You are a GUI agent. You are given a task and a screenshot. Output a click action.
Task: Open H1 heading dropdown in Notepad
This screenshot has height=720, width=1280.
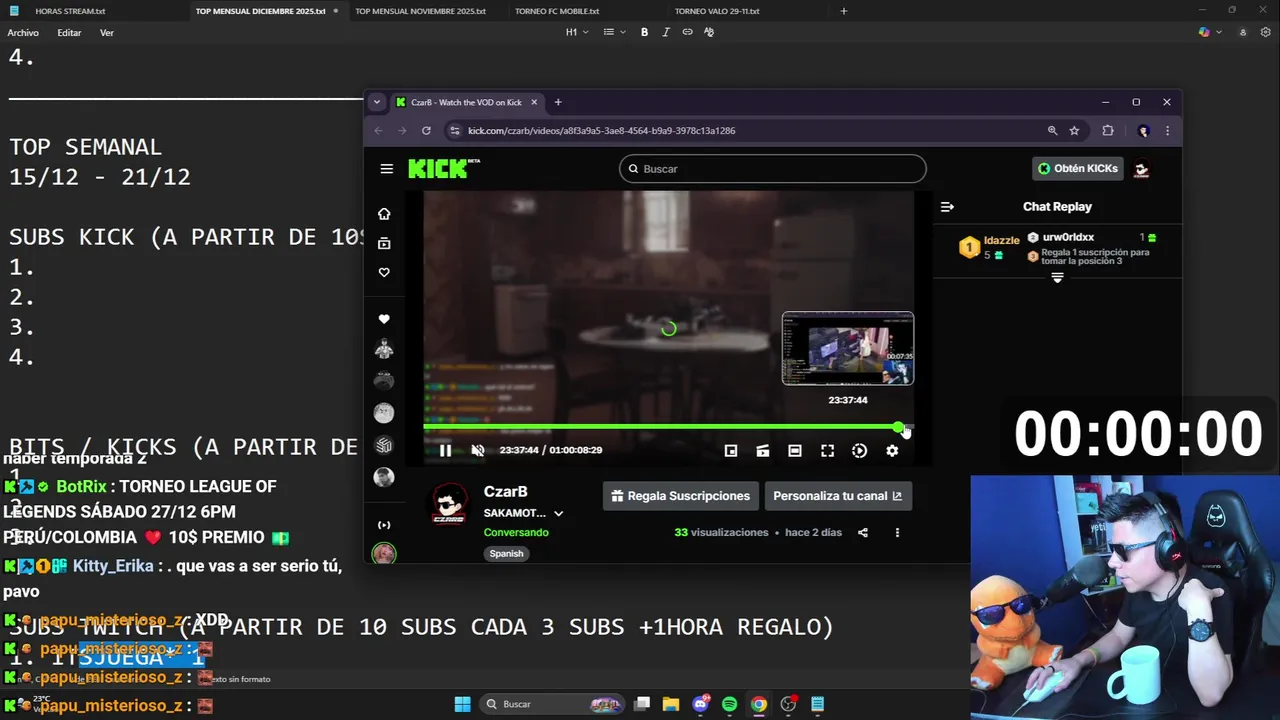pos(576,32)
